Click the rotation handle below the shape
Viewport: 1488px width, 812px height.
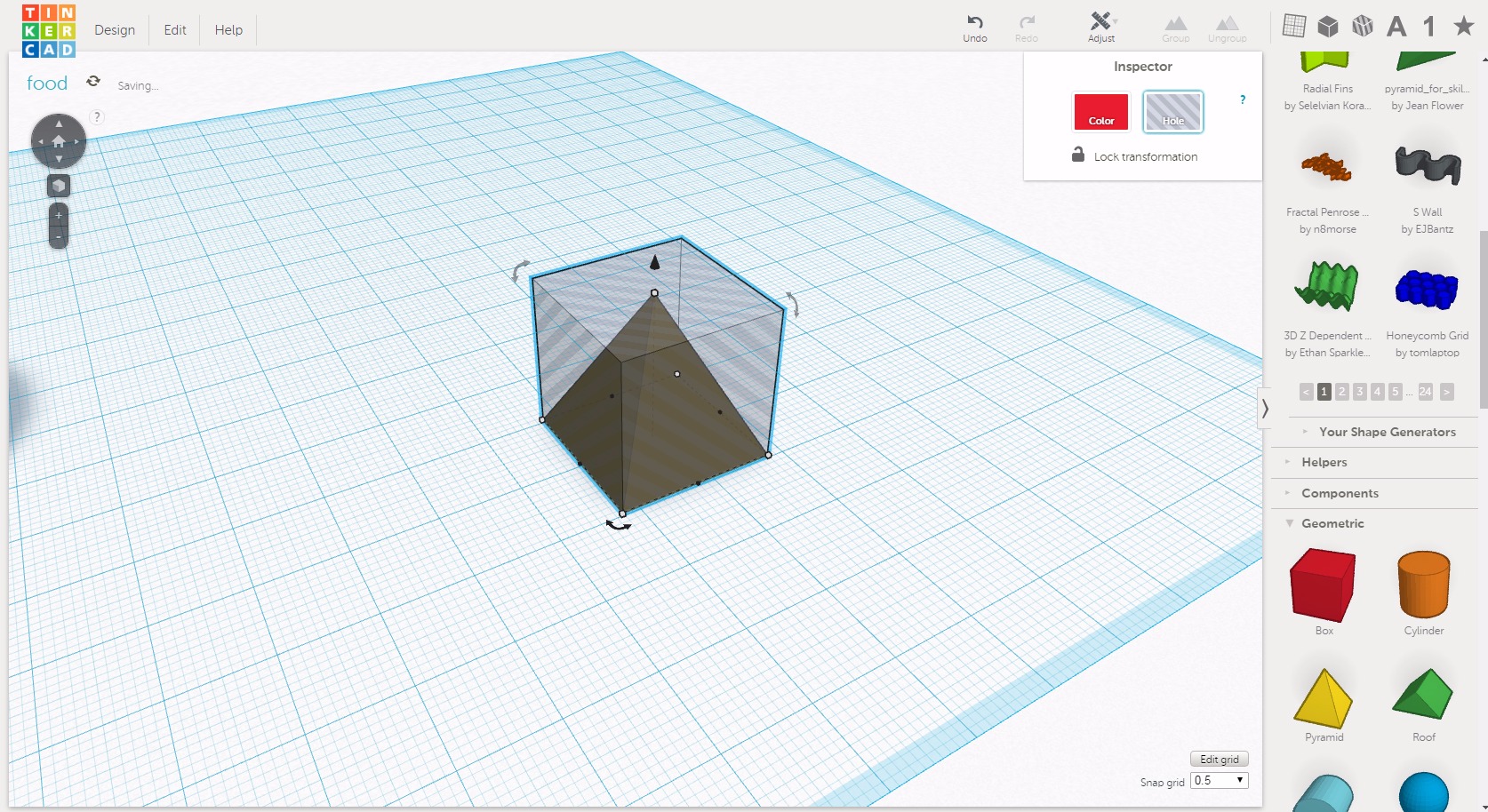coord(619,525)
